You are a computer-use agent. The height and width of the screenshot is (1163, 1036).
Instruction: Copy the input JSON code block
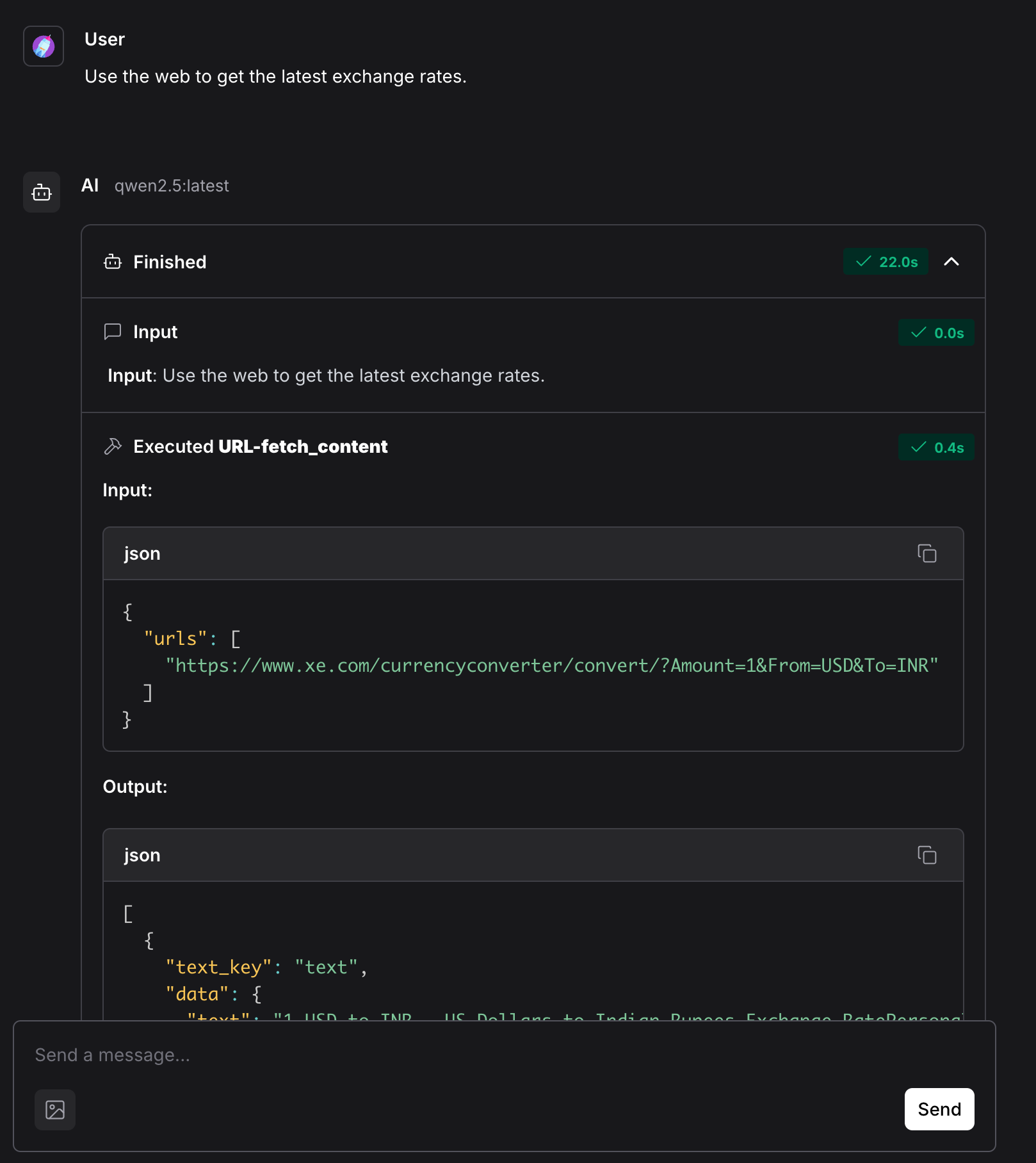coord(927,553)
